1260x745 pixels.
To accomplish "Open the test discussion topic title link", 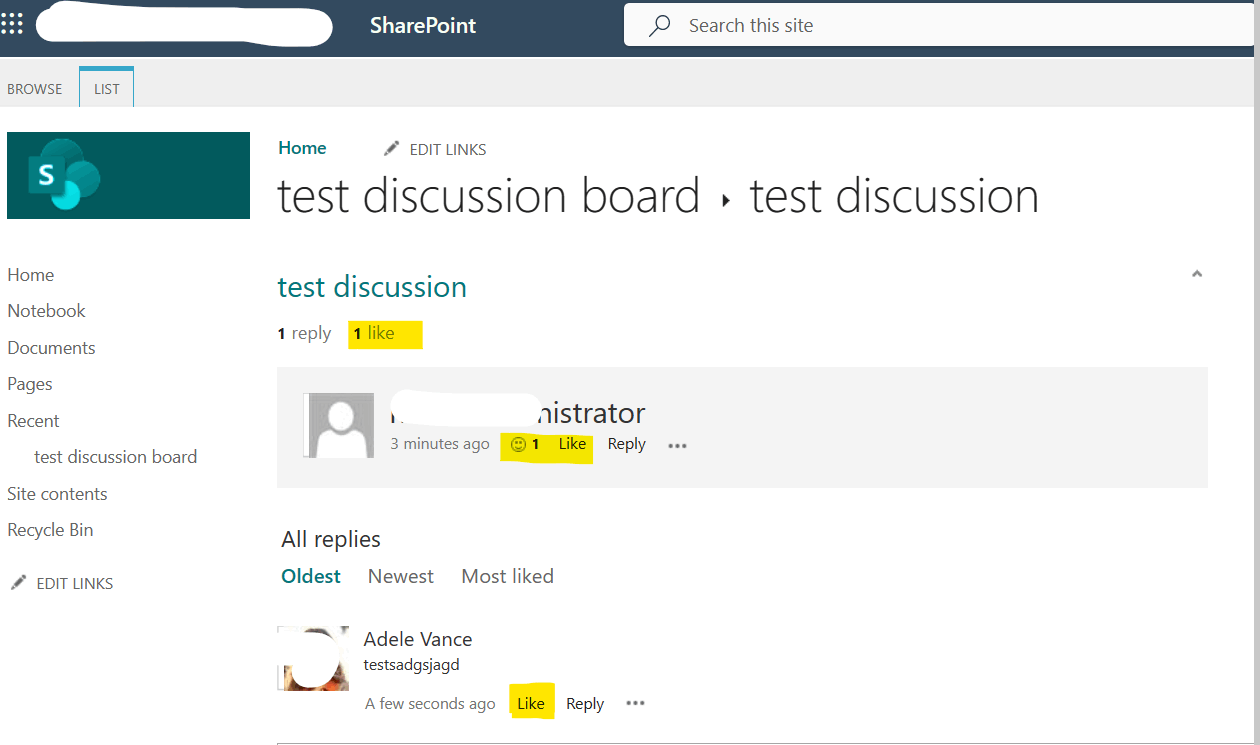I will click(x=372, y=287).
